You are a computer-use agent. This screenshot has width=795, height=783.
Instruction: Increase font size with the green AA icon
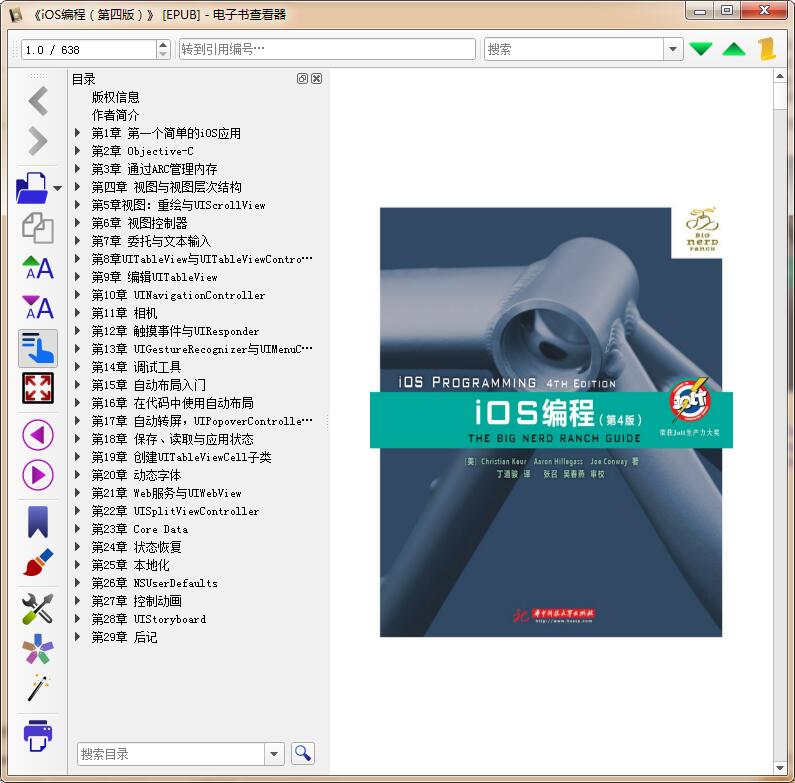click(38, 268)
